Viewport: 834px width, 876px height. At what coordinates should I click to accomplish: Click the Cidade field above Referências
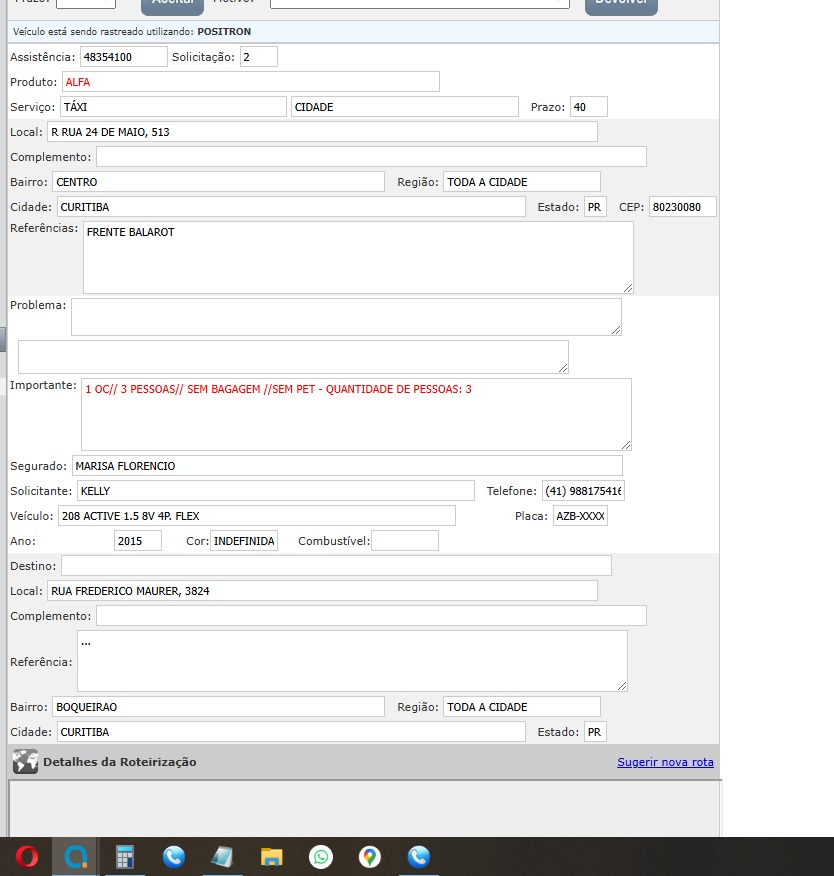coord(291,207)
